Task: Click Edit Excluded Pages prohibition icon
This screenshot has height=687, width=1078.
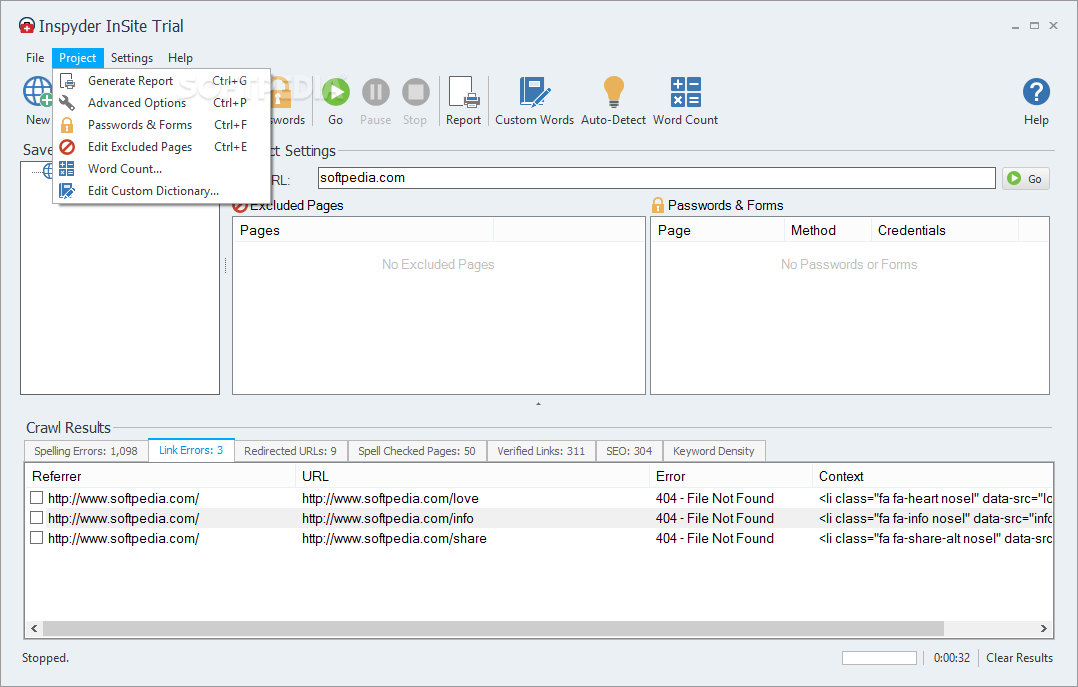Action: click(x=67, y=147)
